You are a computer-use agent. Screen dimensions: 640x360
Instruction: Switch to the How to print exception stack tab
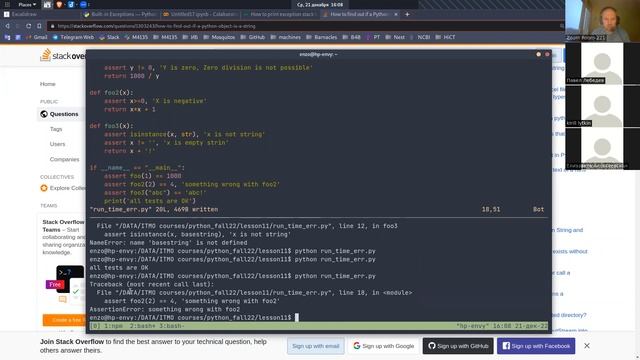click(x=280, y=14)
